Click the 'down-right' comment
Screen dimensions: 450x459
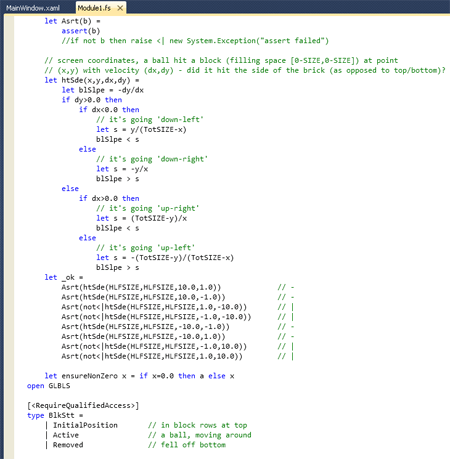pyautogui.click(x=152, y=159)
